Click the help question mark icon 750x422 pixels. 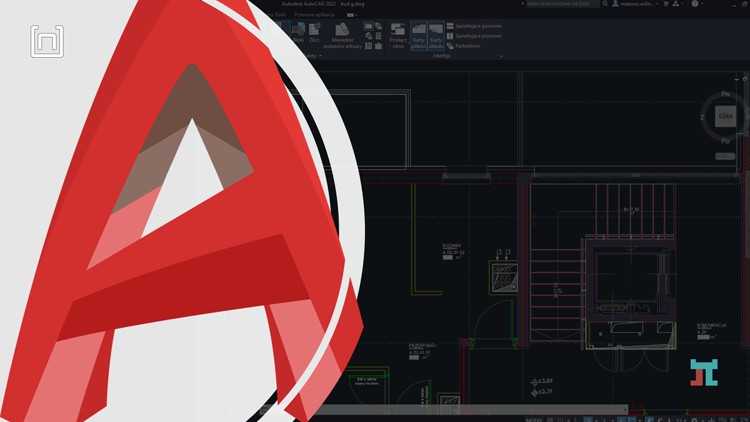pyautogui.click(x=696, y=4)
